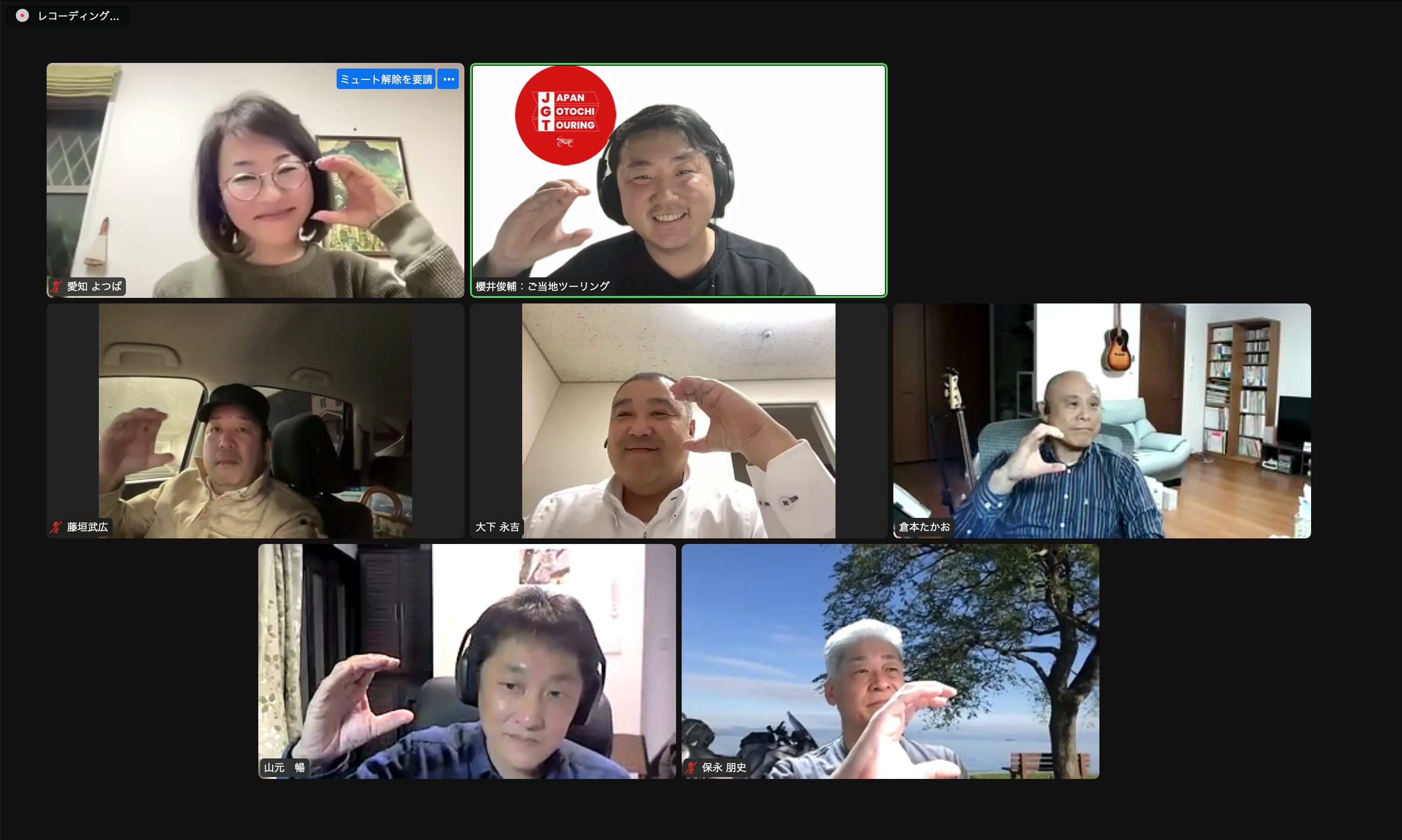Click the red recording indicator icon
The image size is (1402, 840).
22,15
